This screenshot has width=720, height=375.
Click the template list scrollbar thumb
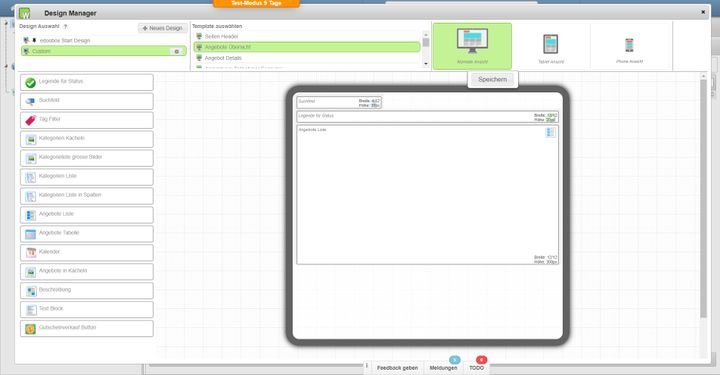[426, 43]
